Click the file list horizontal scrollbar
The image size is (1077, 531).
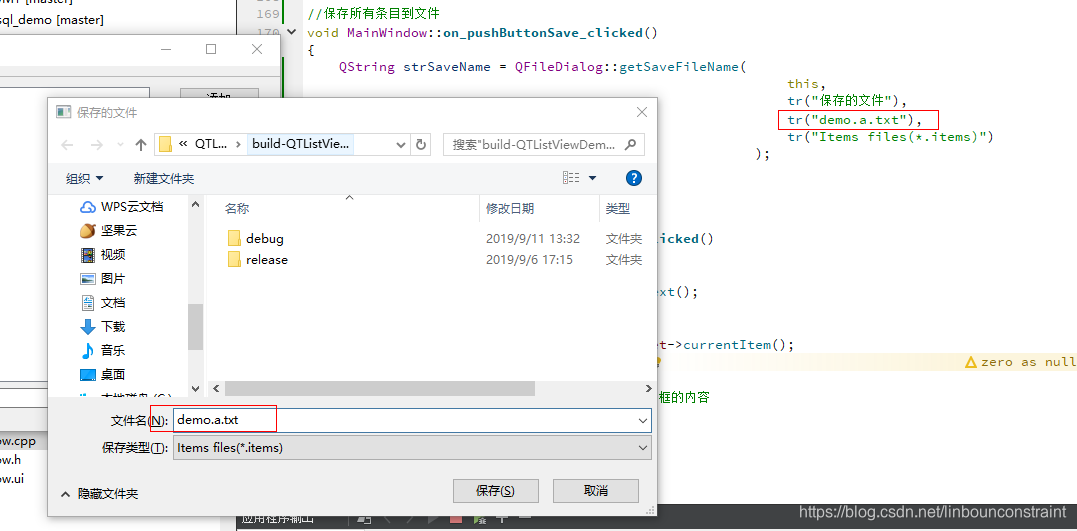click(x=379, y=389)
